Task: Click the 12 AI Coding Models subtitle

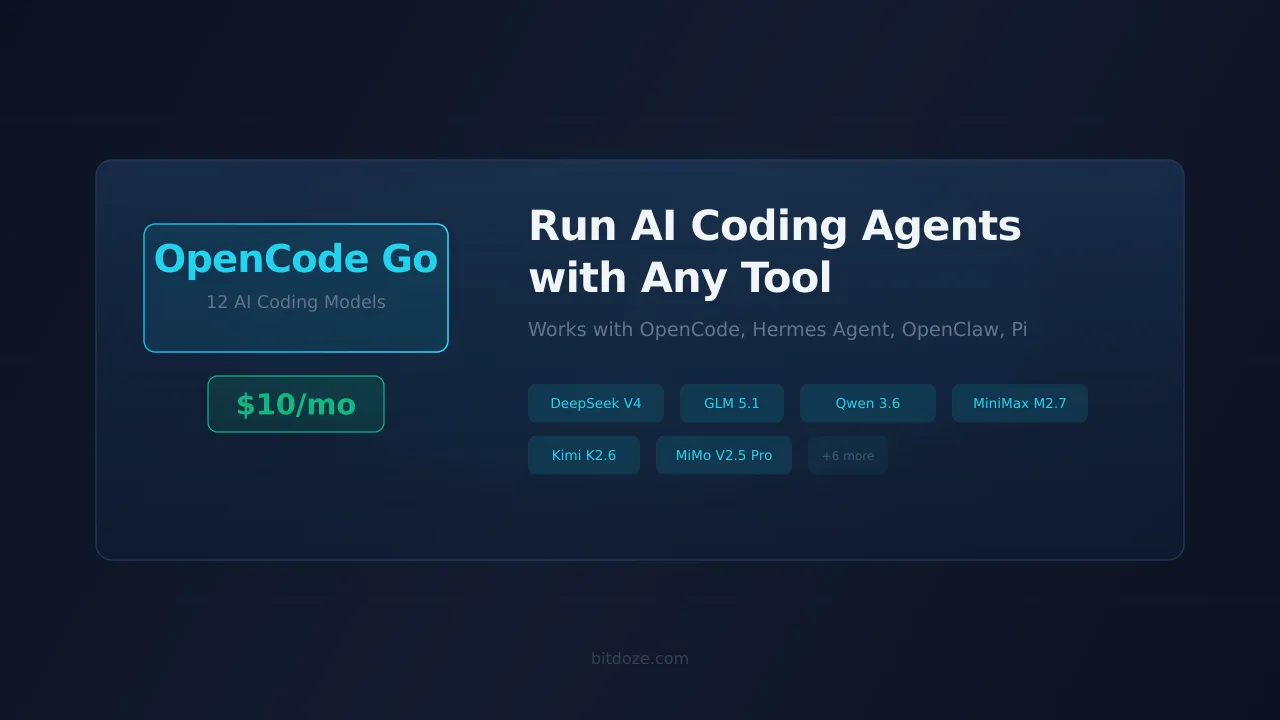Action: tap(296, 302)
